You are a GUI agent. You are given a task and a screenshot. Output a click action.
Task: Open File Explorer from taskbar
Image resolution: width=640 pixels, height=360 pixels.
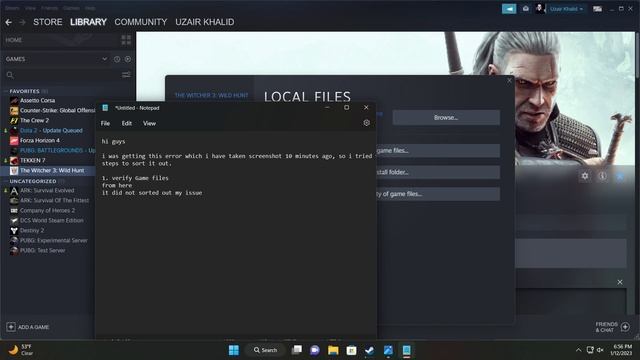[x=333, y=350]
